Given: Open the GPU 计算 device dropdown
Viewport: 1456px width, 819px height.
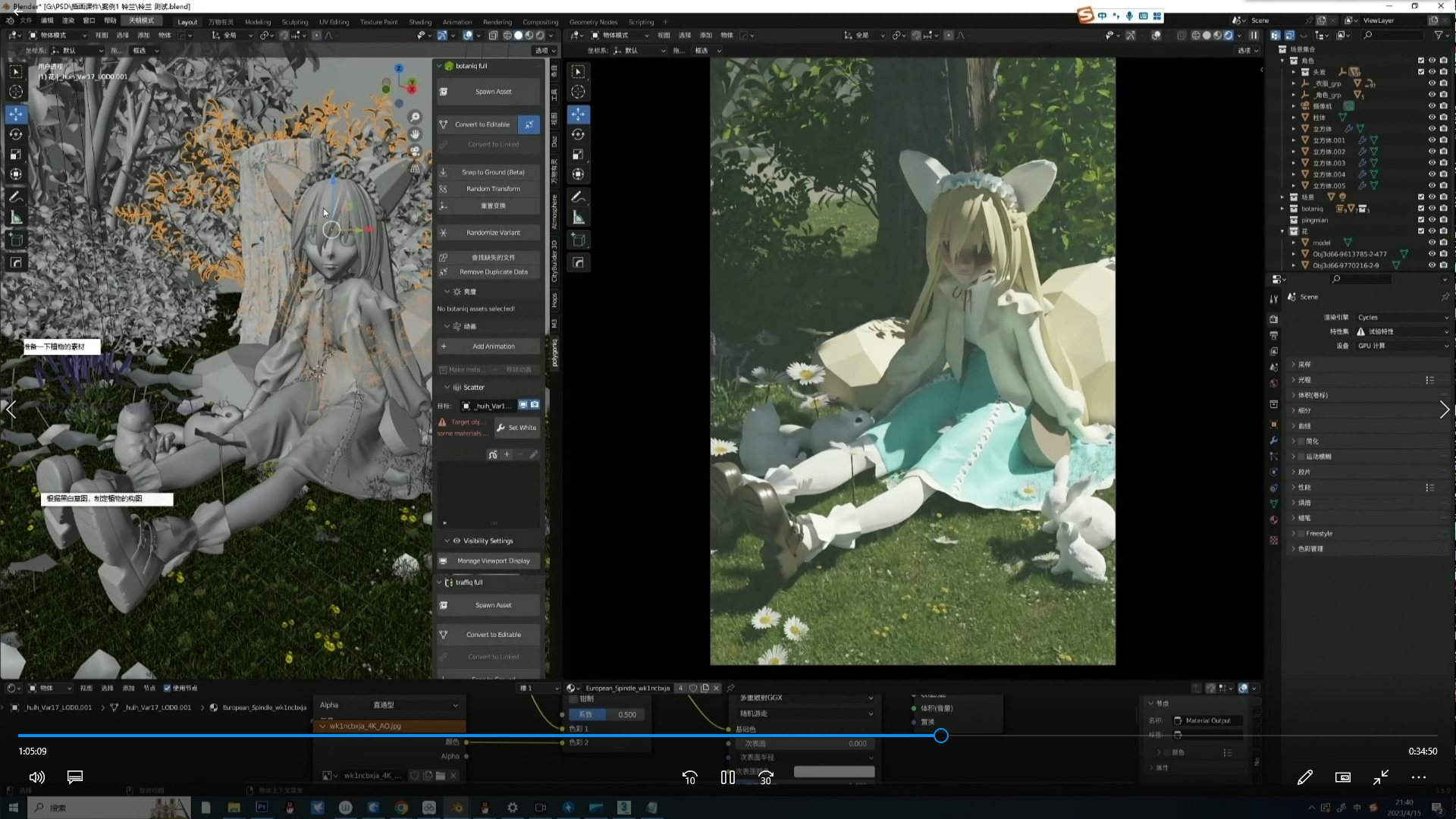Looking at the screenshot, I should click(1402, 346).
